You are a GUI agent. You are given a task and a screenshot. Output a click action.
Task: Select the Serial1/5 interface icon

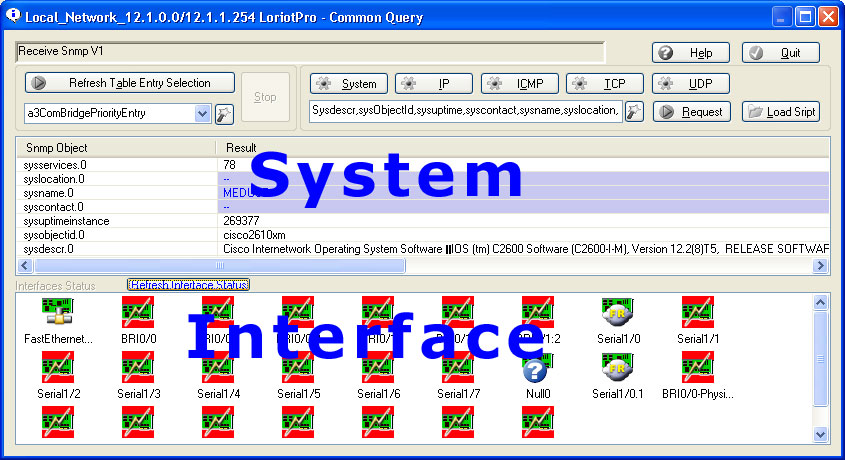tap(298, 367)
